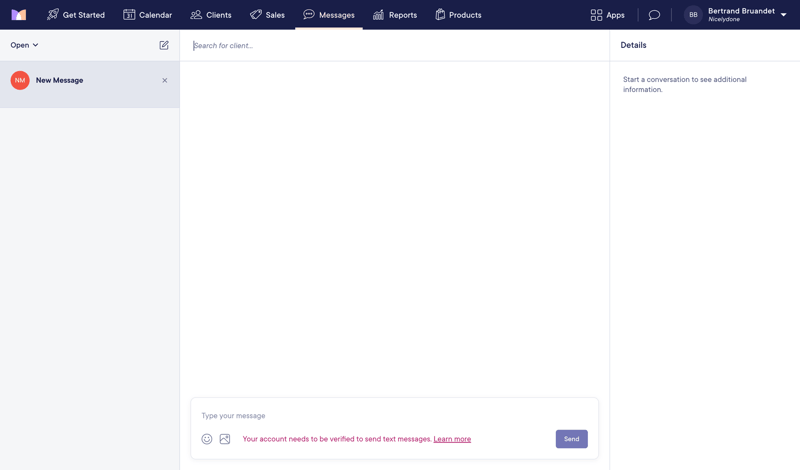This screenshot has height=470, width=800.
Task: Expand the Bertrand Bruandet account dropdown
Action: pos(784,15)
